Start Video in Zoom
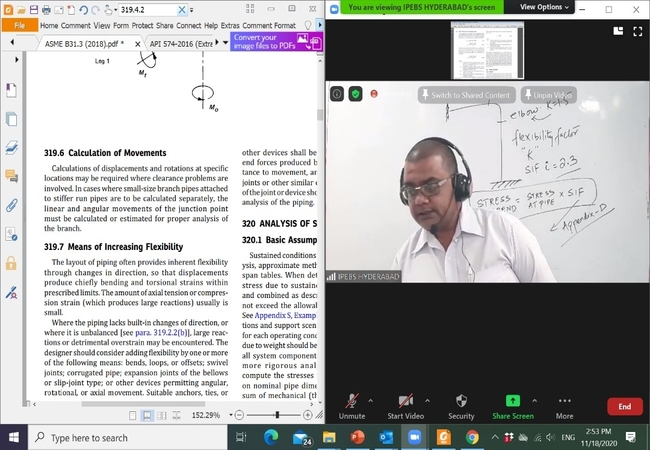Viewport: 650px width, 450px height. click(x=405, y=406)
